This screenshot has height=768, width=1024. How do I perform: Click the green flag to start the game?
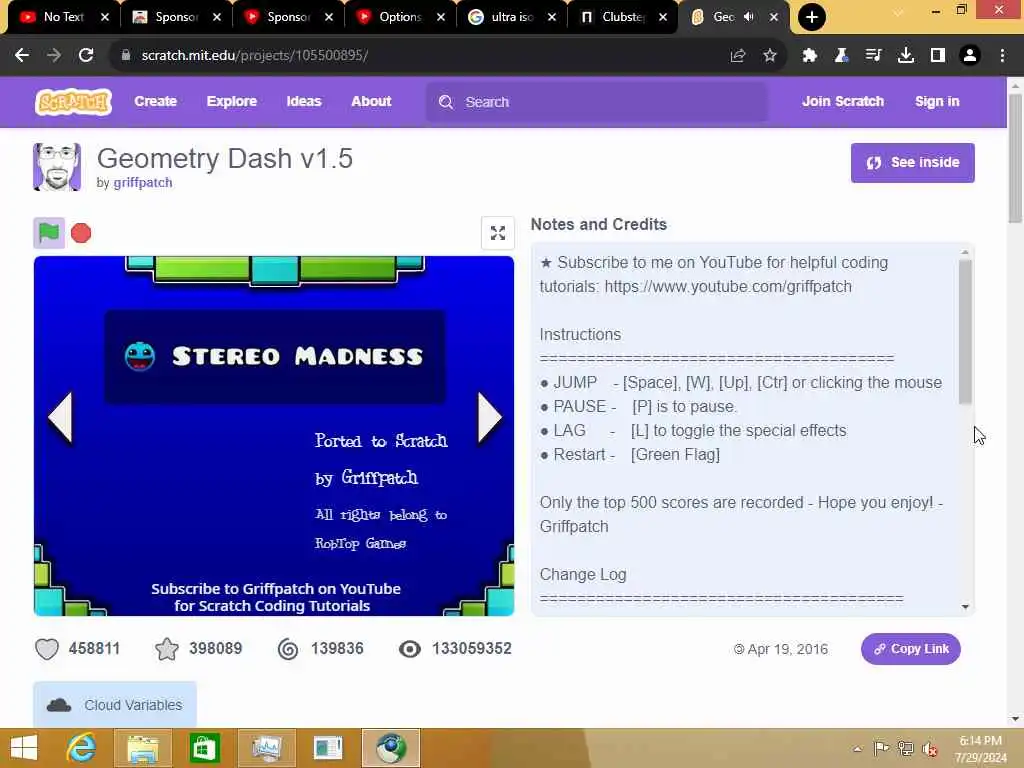pyautogui.click(x=49, y=232)
